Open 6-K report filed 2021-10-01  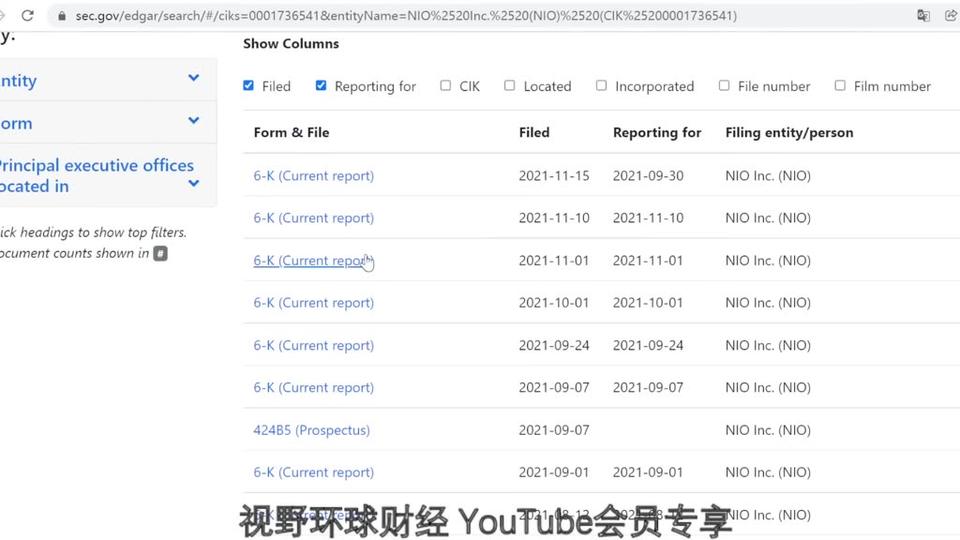click(x=313, y=303)
